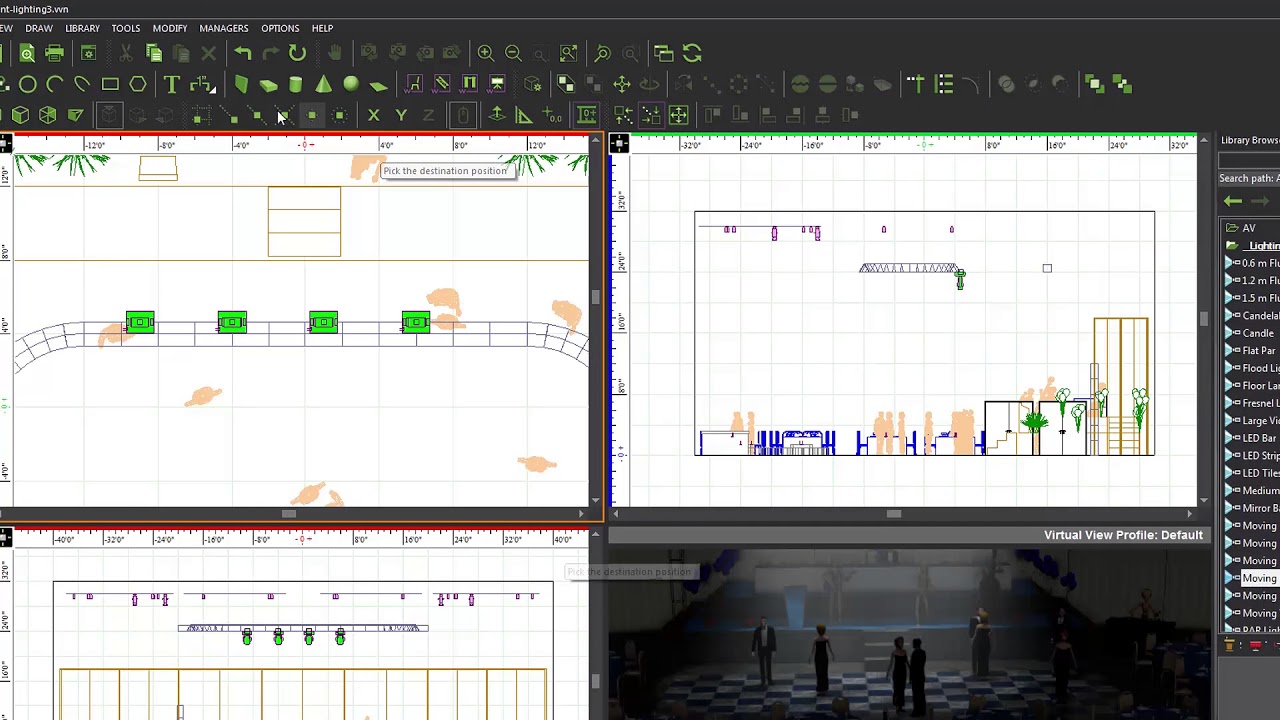Select the hexagon polygon tool
The image size is (1280, 720).
(x=138, y=84)
